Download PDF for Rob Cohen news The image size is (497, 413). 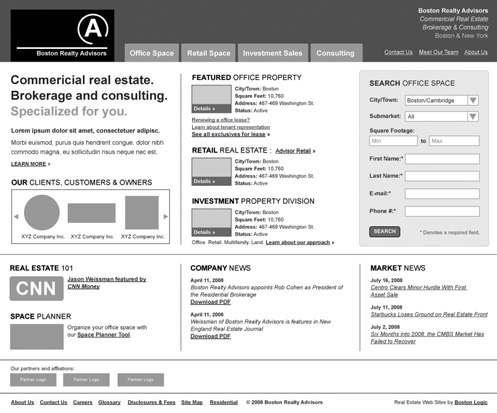(210, 302)
